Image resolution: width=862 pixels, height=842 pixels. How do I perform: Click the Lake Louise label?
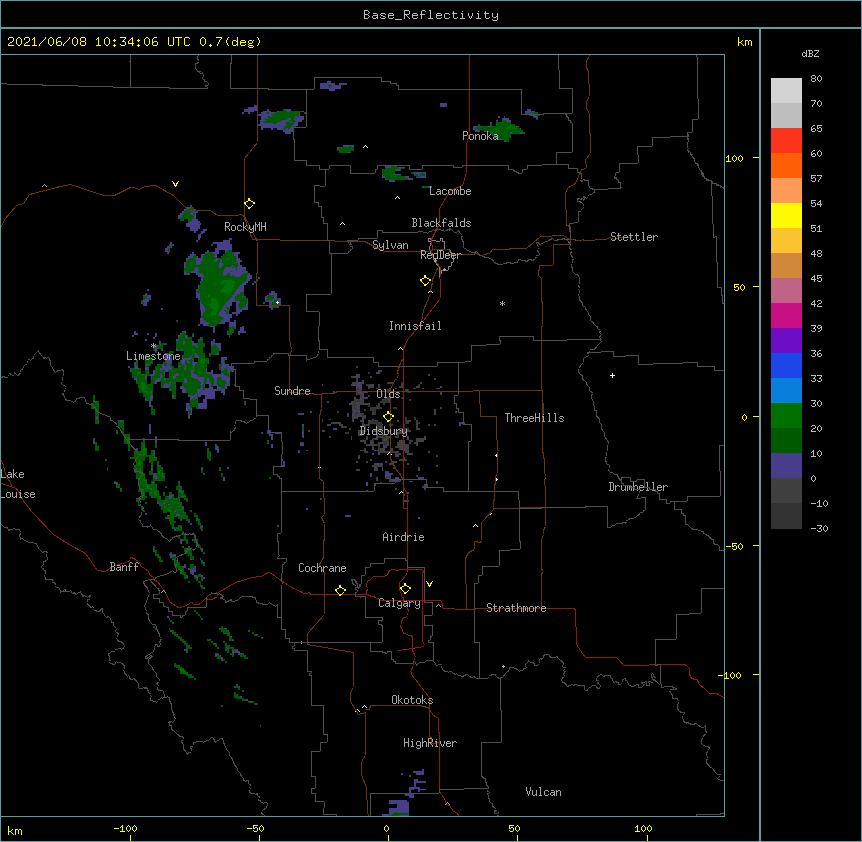click(x=18, y=484)
